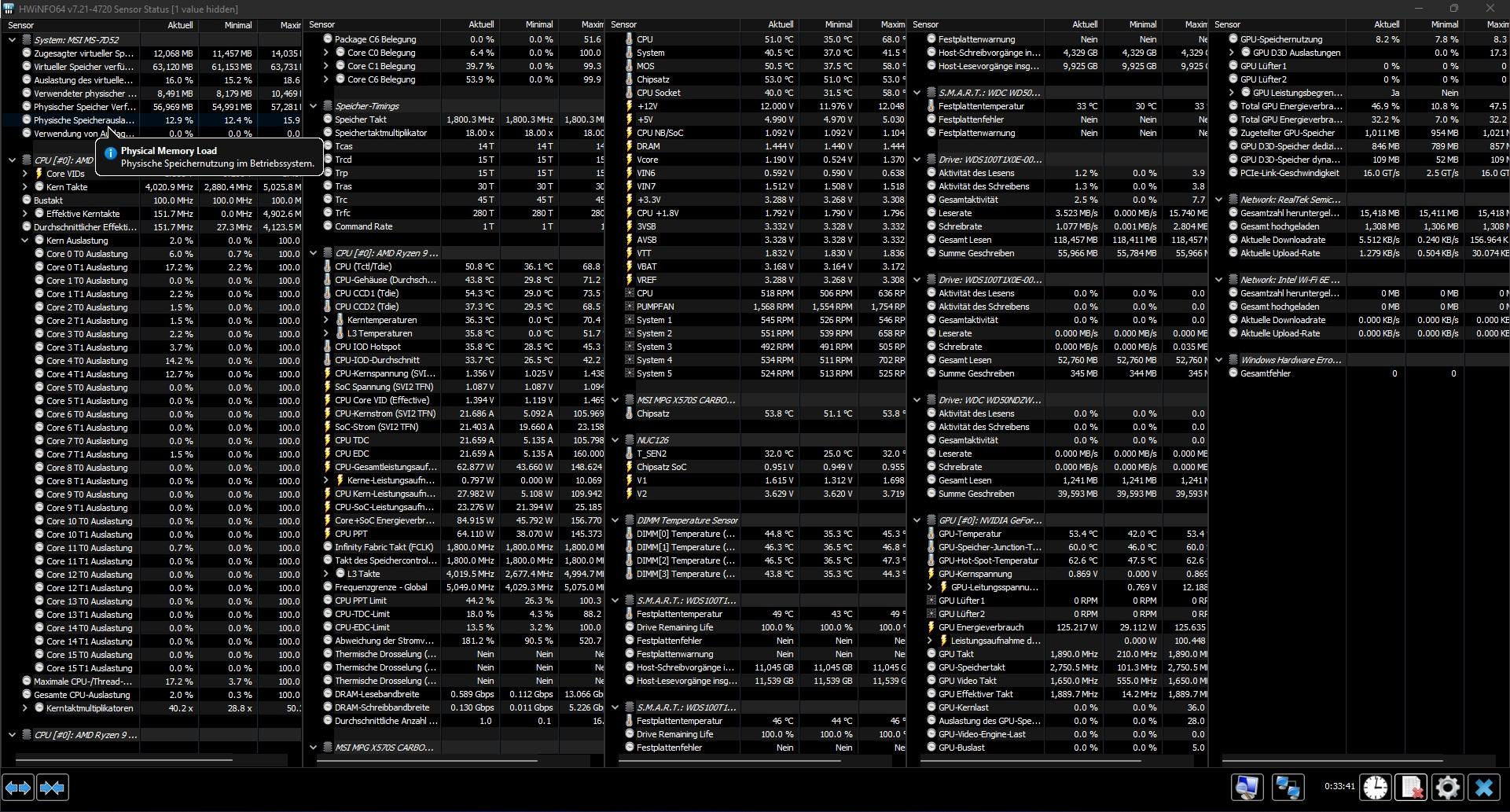Click the lightning icon beside +12V
This screenshot has height=812, width=1510.
pos(630,106)
